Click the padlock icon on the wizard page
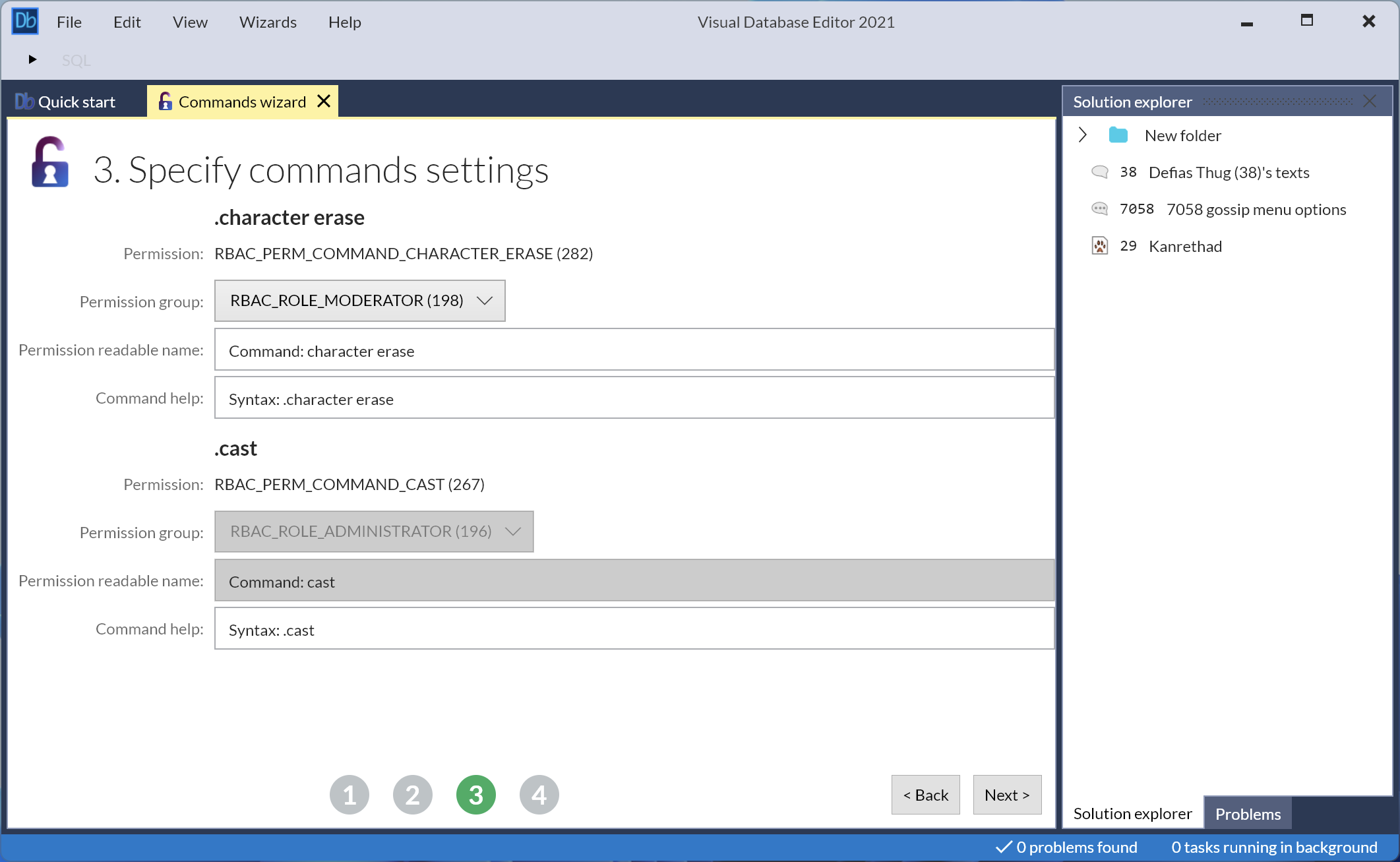1400x862 pixels. 50,162
